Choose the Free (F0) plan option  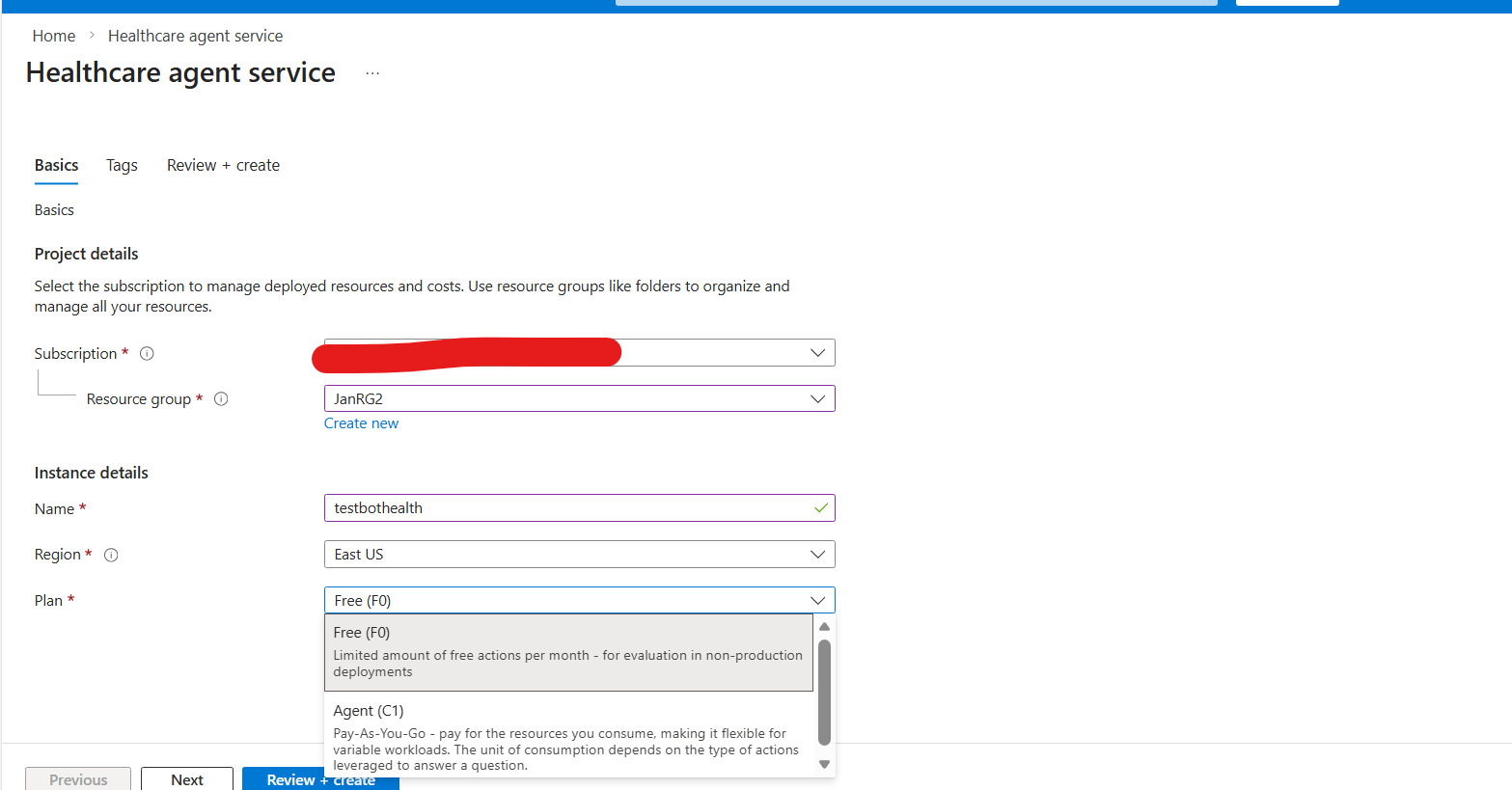coord(568,652)
